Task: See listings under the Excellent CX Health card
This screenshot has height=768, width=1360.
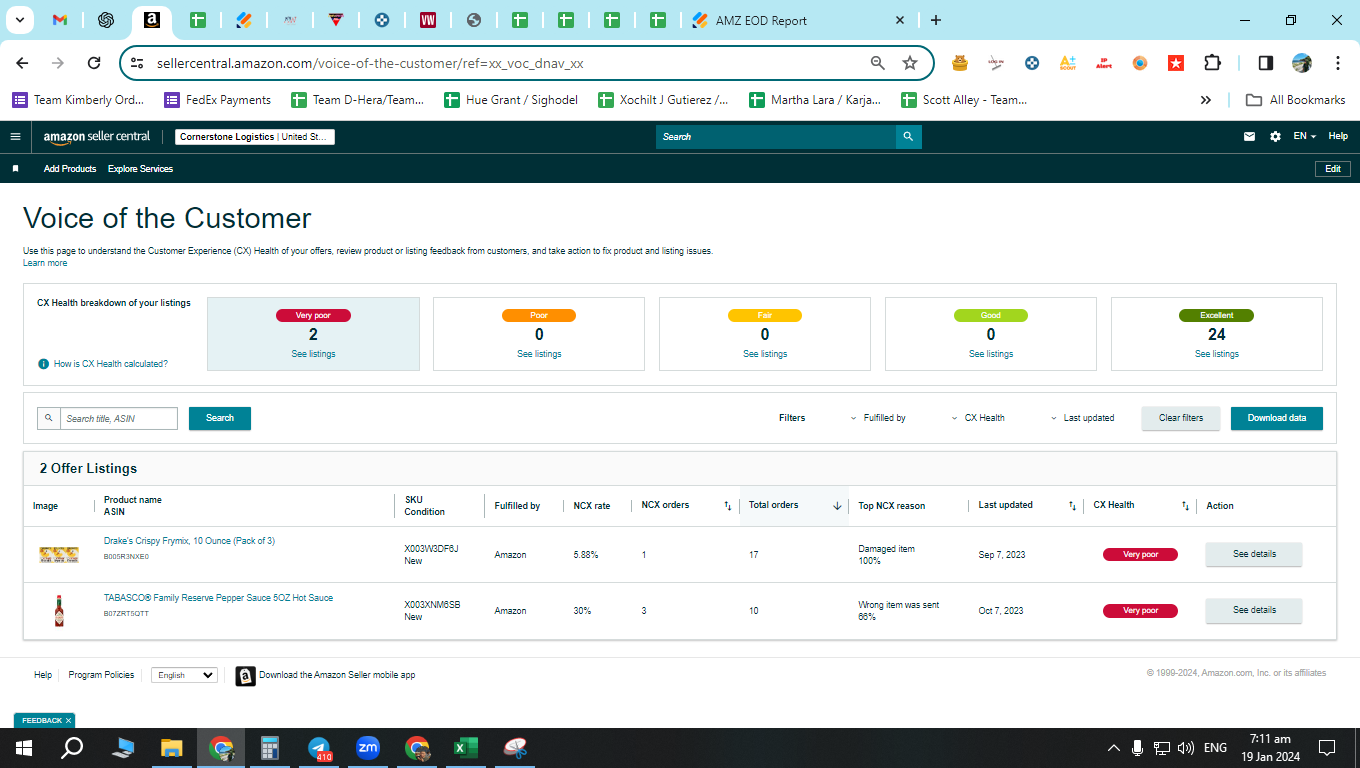Action: point(1217,354)
